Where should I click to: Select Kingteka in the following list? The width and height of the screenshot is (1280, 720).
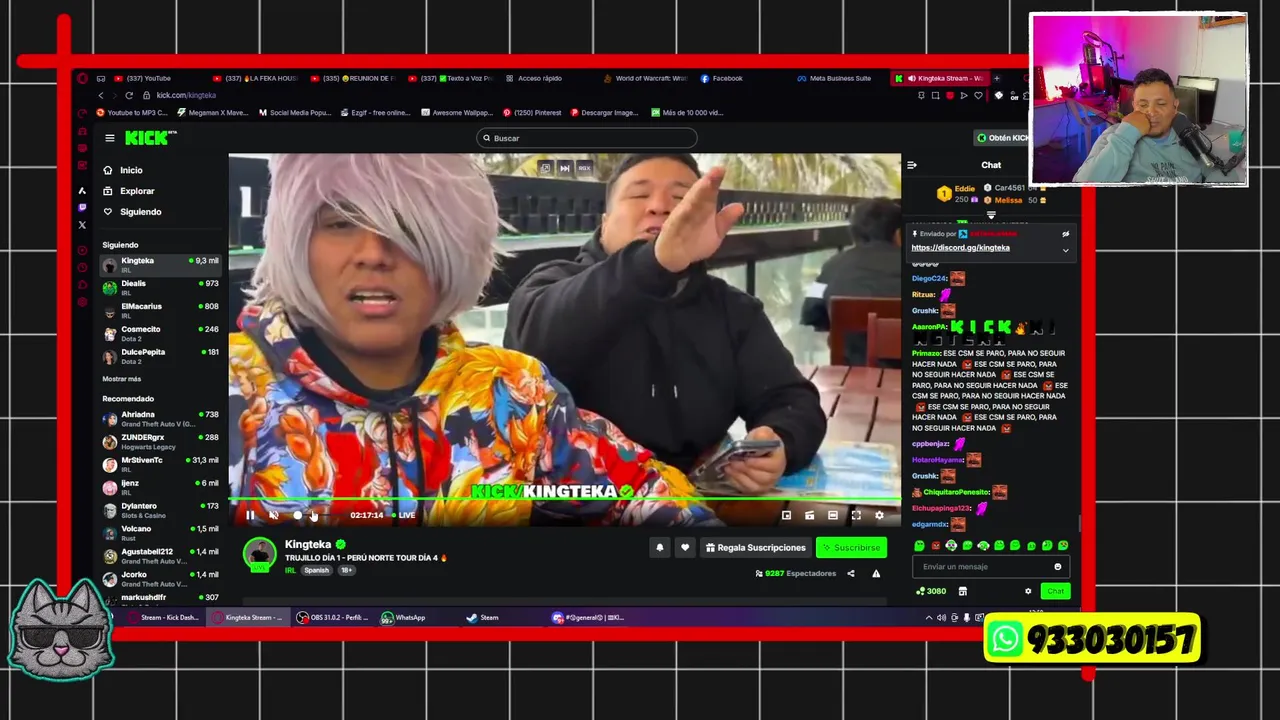point(160,264)
